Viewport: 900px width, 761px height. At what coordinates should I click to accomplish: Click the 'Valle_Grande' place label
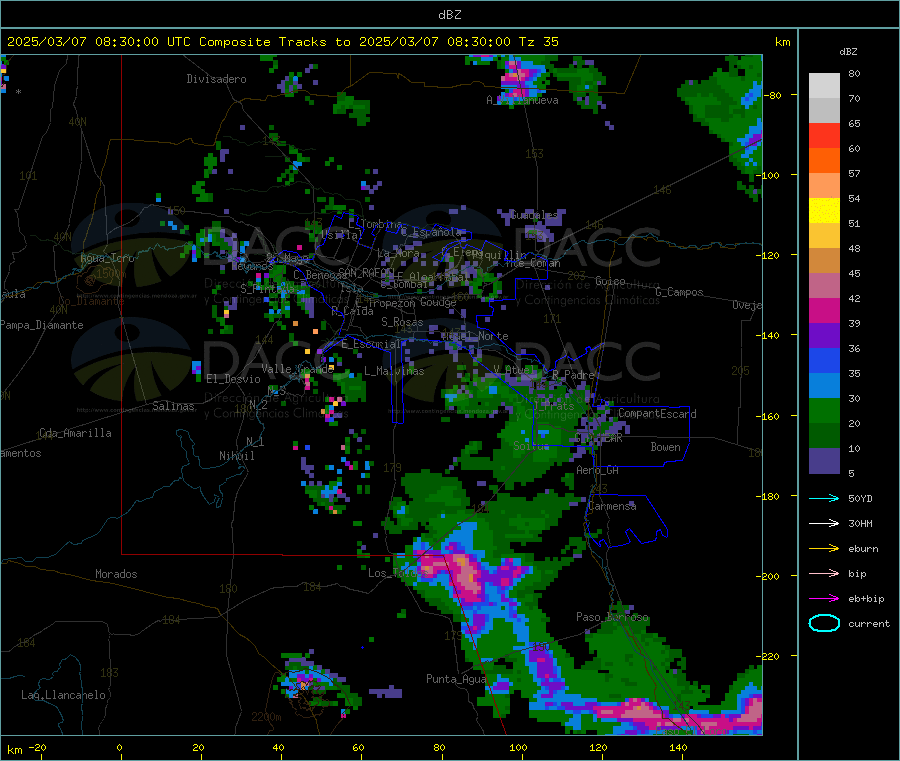coord(297,369)
